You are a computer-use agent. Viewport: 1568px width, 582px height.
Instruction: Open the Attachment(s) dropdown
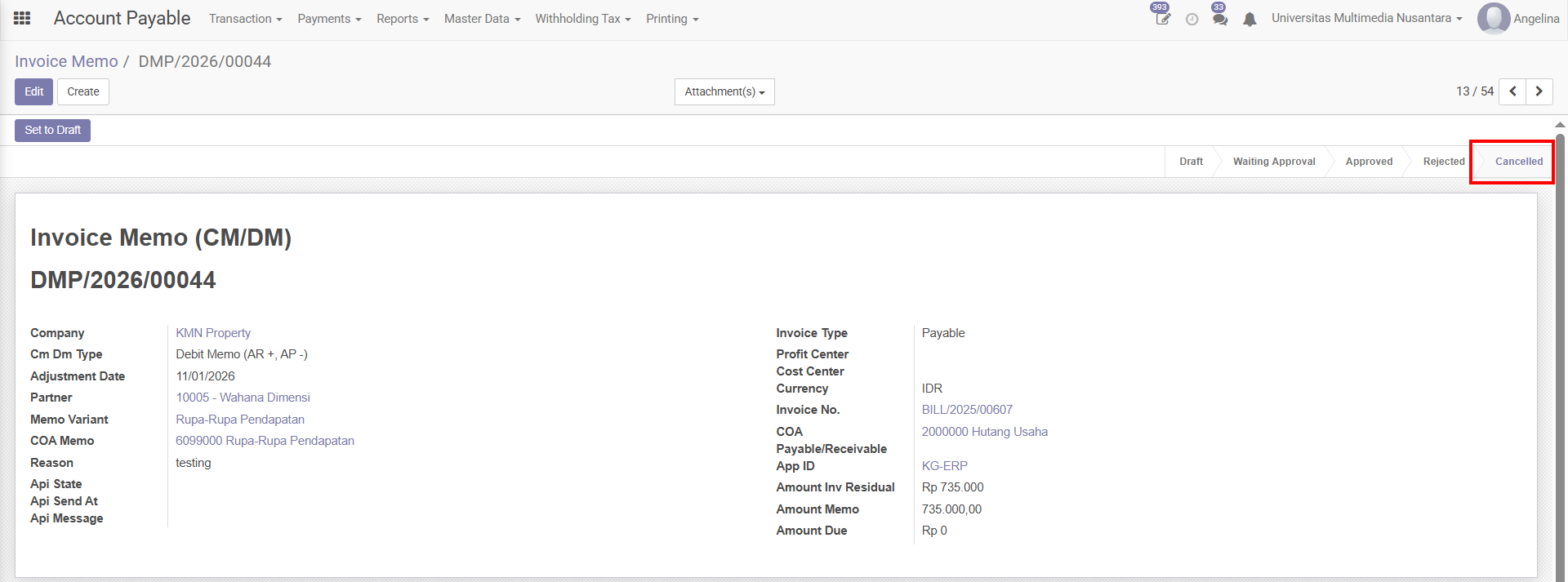[x=724, y=91]
